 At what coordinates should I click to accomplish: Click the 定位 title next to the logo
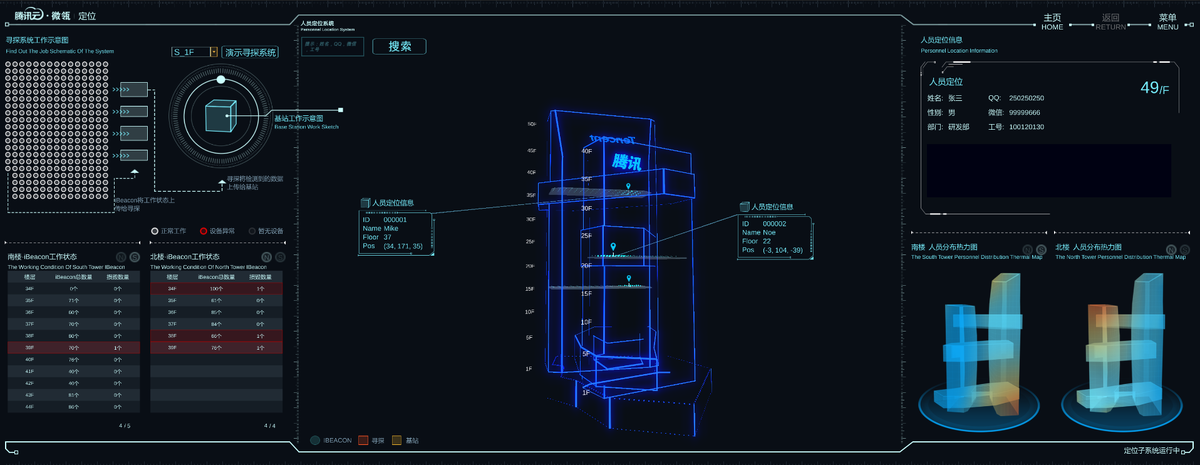point(87,17)
